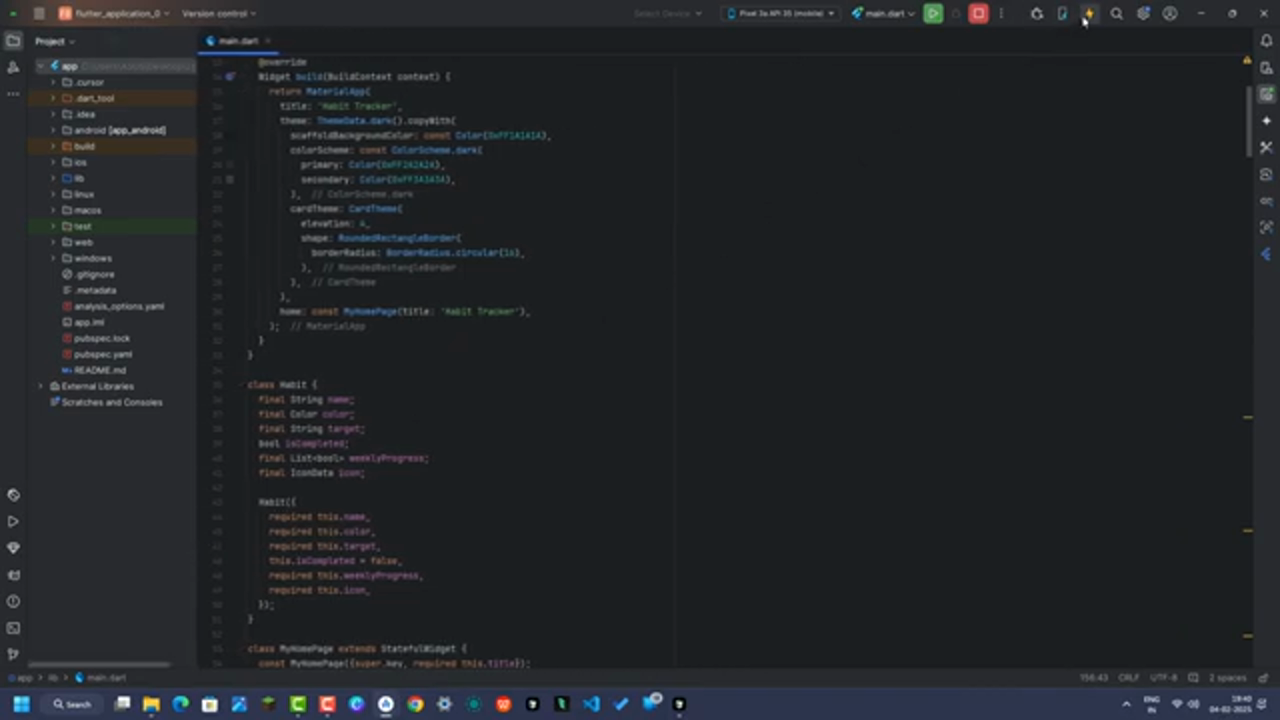Screen dimensions: 1280x720
Task: Click the gutter override icon beside build method
Action: tap(230, 76)
